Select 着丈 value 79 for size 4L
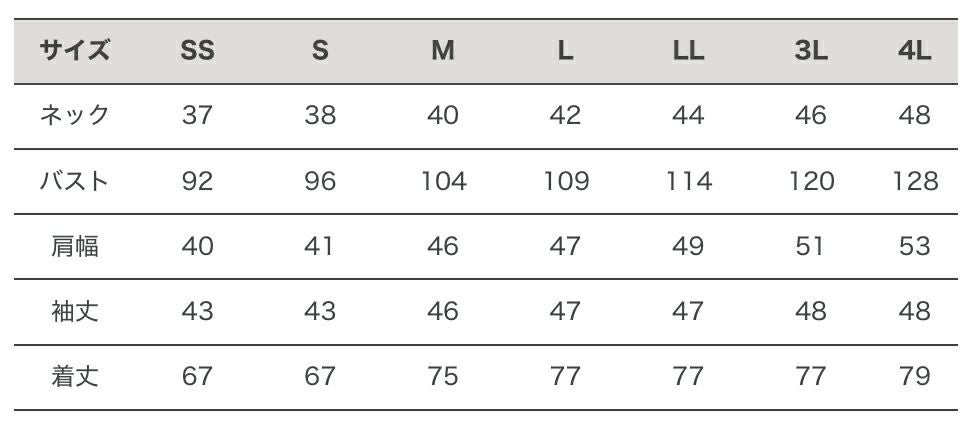The image size is (972, 428). coord(915,376)
